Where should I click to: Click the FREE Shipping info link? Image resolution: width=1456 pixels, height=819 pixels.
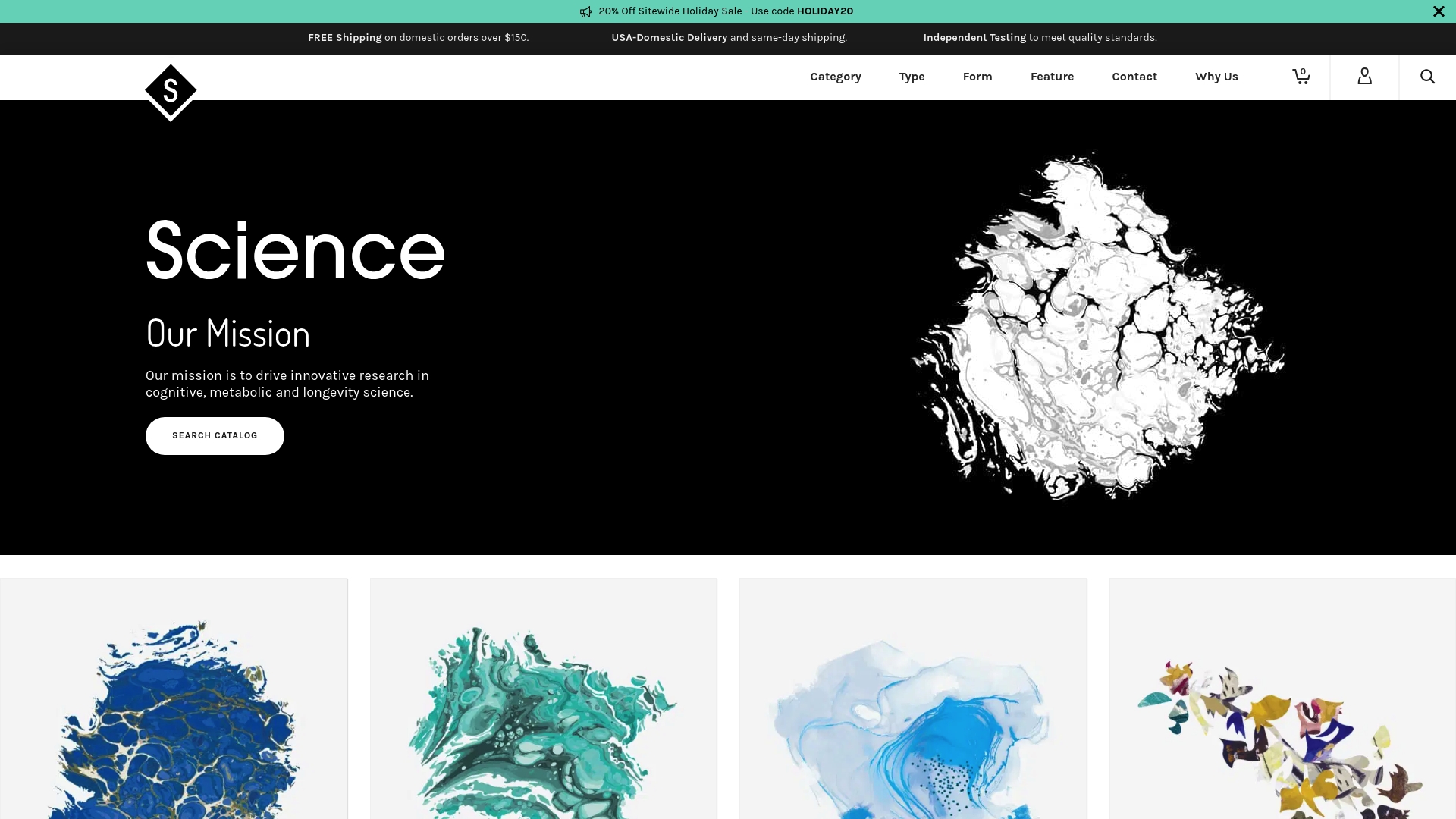(344, 37)
